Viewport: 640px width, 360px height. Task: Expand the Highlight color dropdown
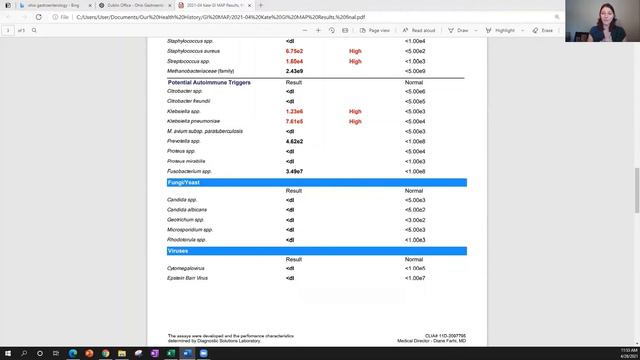tap(522, 30)
